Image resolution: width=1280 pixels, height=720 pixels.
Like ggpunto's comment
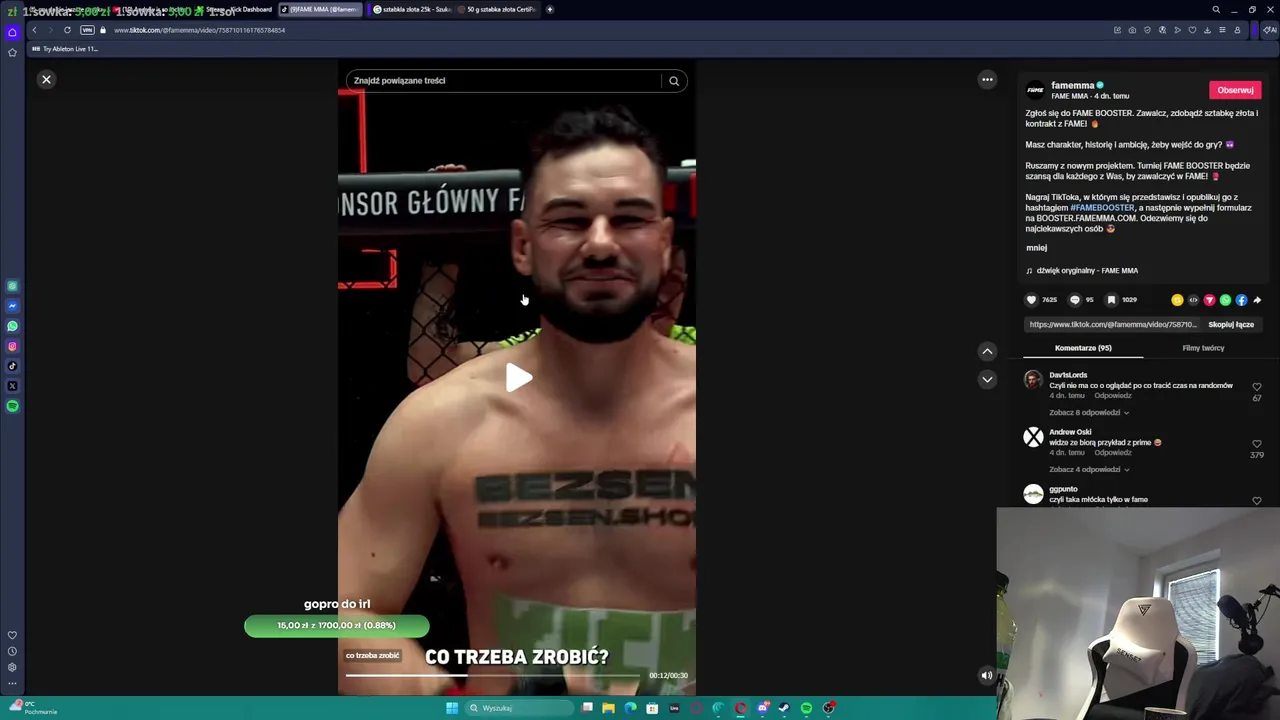pos(1257,501)
